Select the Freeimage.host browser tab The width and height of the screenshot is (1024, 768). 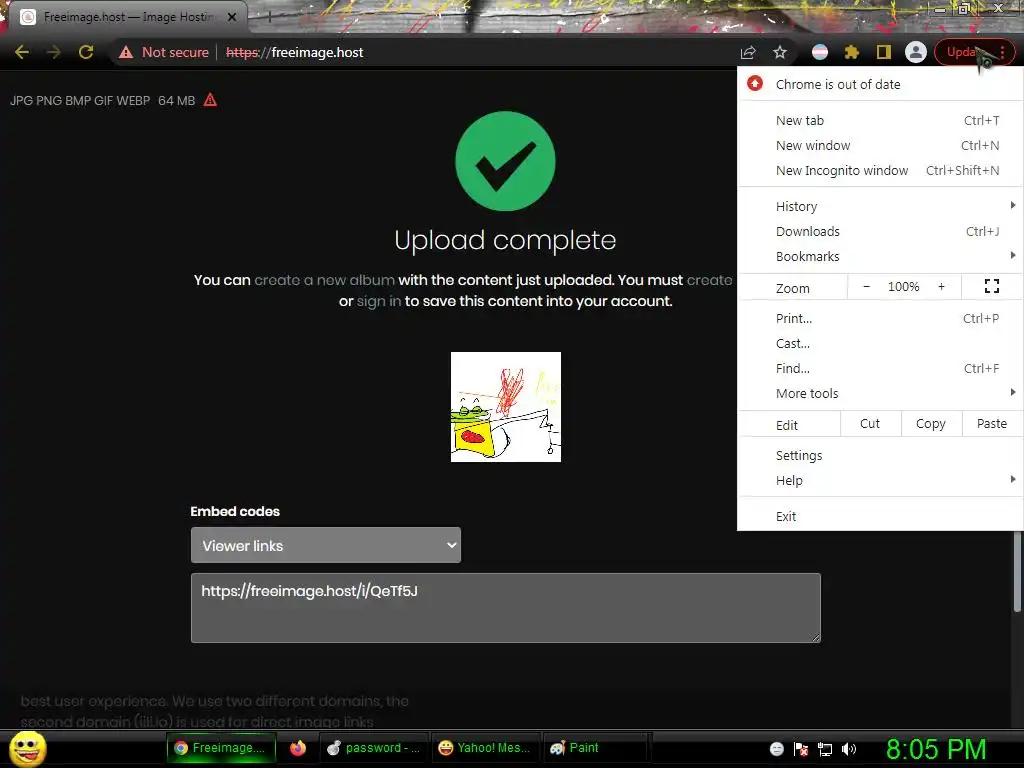pos(127,17)
